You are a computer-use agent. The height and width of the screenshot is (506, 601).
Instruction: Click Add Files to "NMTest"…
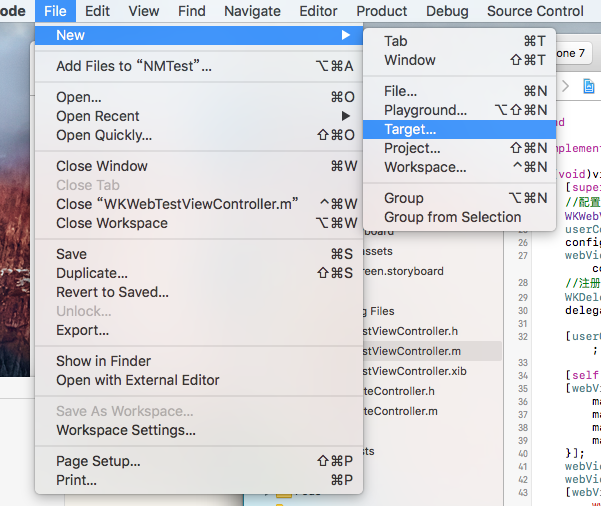(x=134, y=66)
